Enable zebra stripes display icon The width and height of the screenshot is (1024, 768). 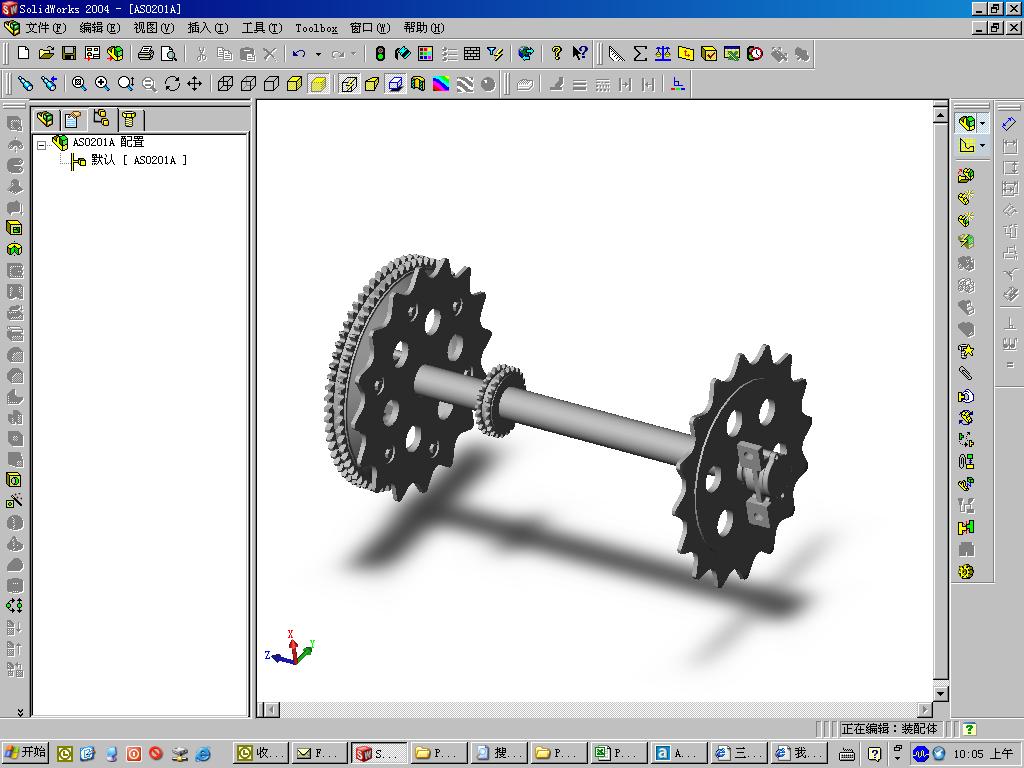[x=464, y=84]
